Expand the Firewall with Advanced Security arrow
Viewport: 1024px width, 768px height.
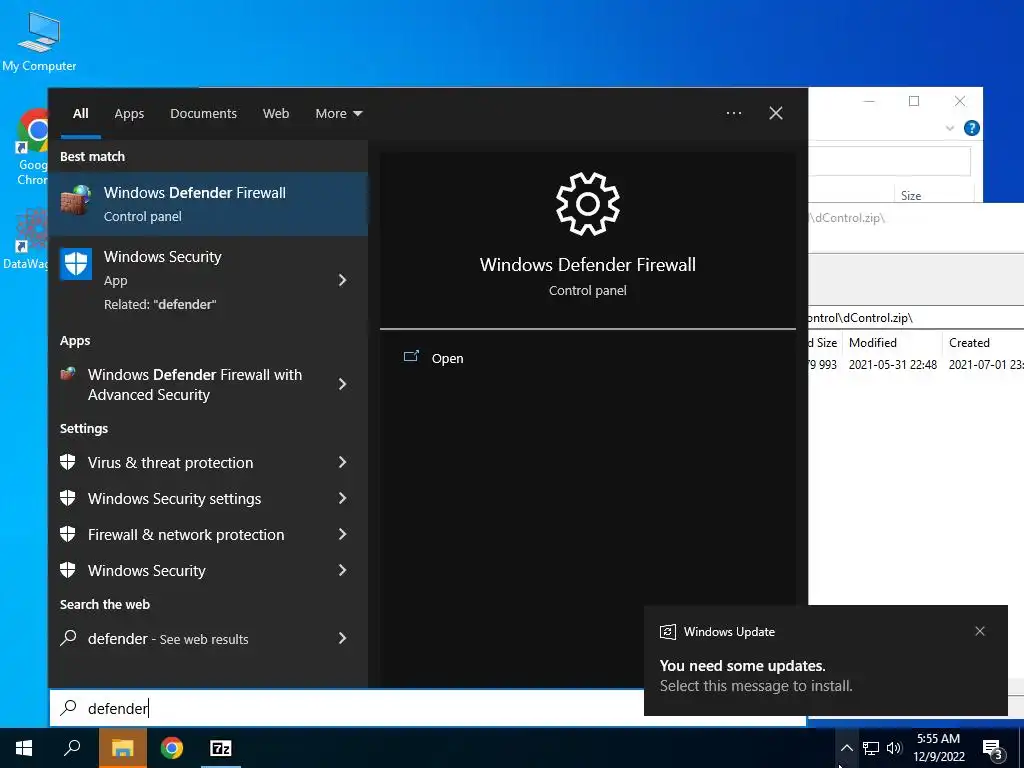(x=342, y=384)
